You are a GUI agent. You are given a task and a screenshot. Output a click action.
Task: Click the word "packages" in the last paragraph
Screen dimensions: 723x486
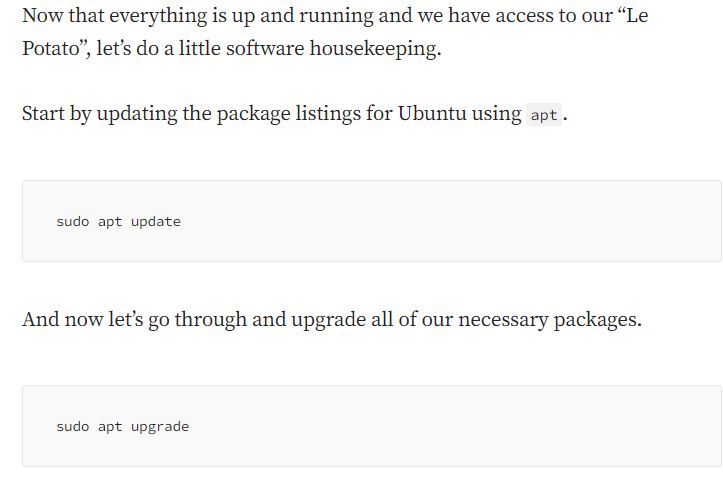(x=595, y=320)
